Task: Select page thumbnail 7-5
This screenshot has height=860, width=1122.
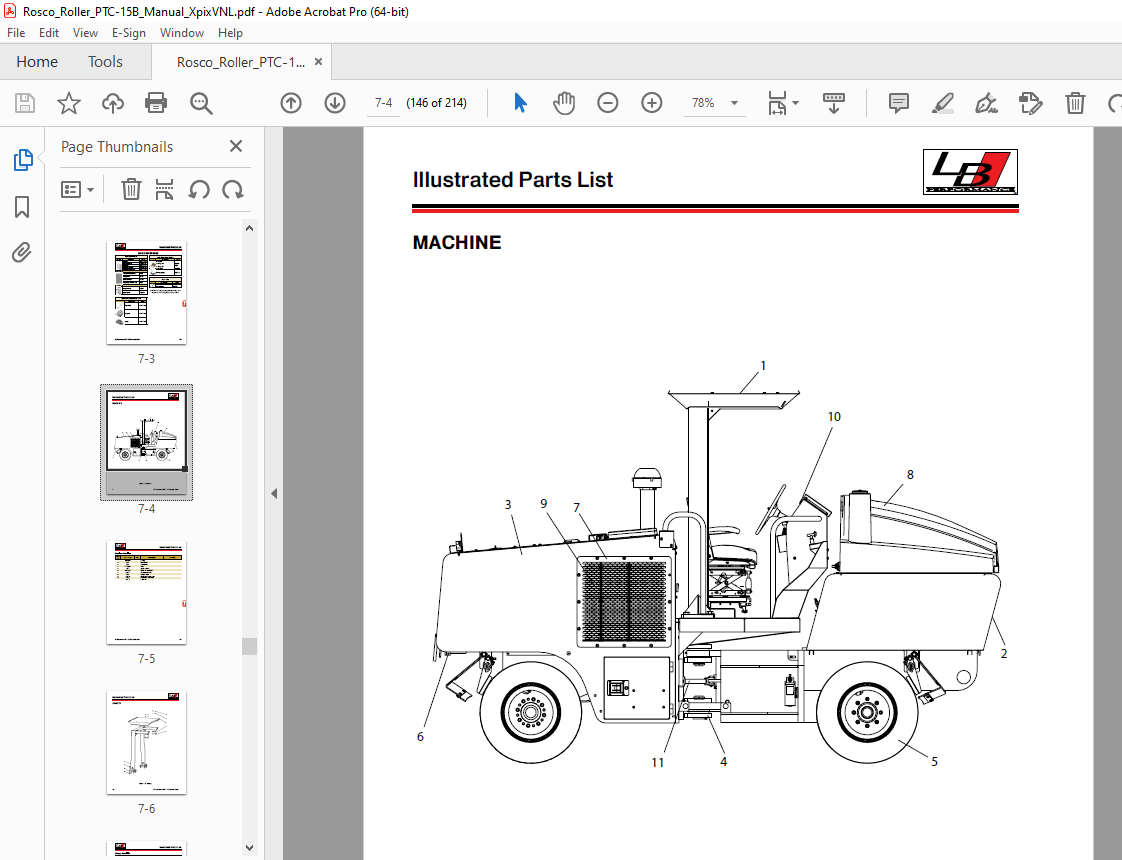Action: click(147, 592)
